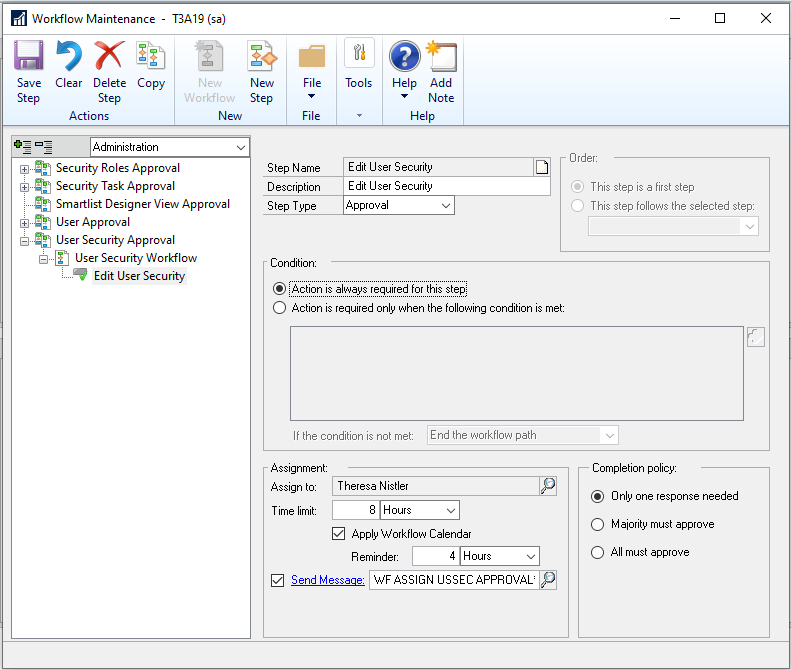Select 'Only one response needed' policy
Image resolution: width=791 pixels, height=670 pixels.
(x=597, y=496)
